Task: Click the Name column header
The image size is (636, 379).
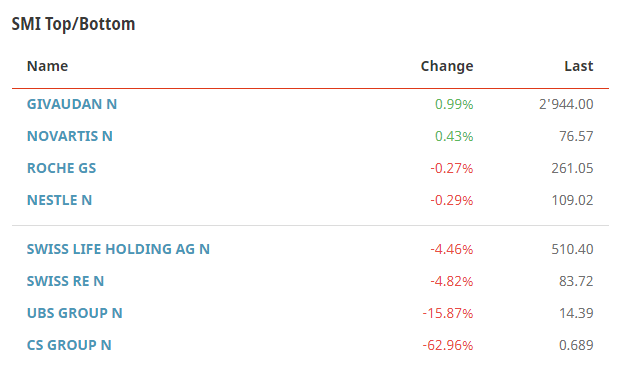Action: coord(47,66)
